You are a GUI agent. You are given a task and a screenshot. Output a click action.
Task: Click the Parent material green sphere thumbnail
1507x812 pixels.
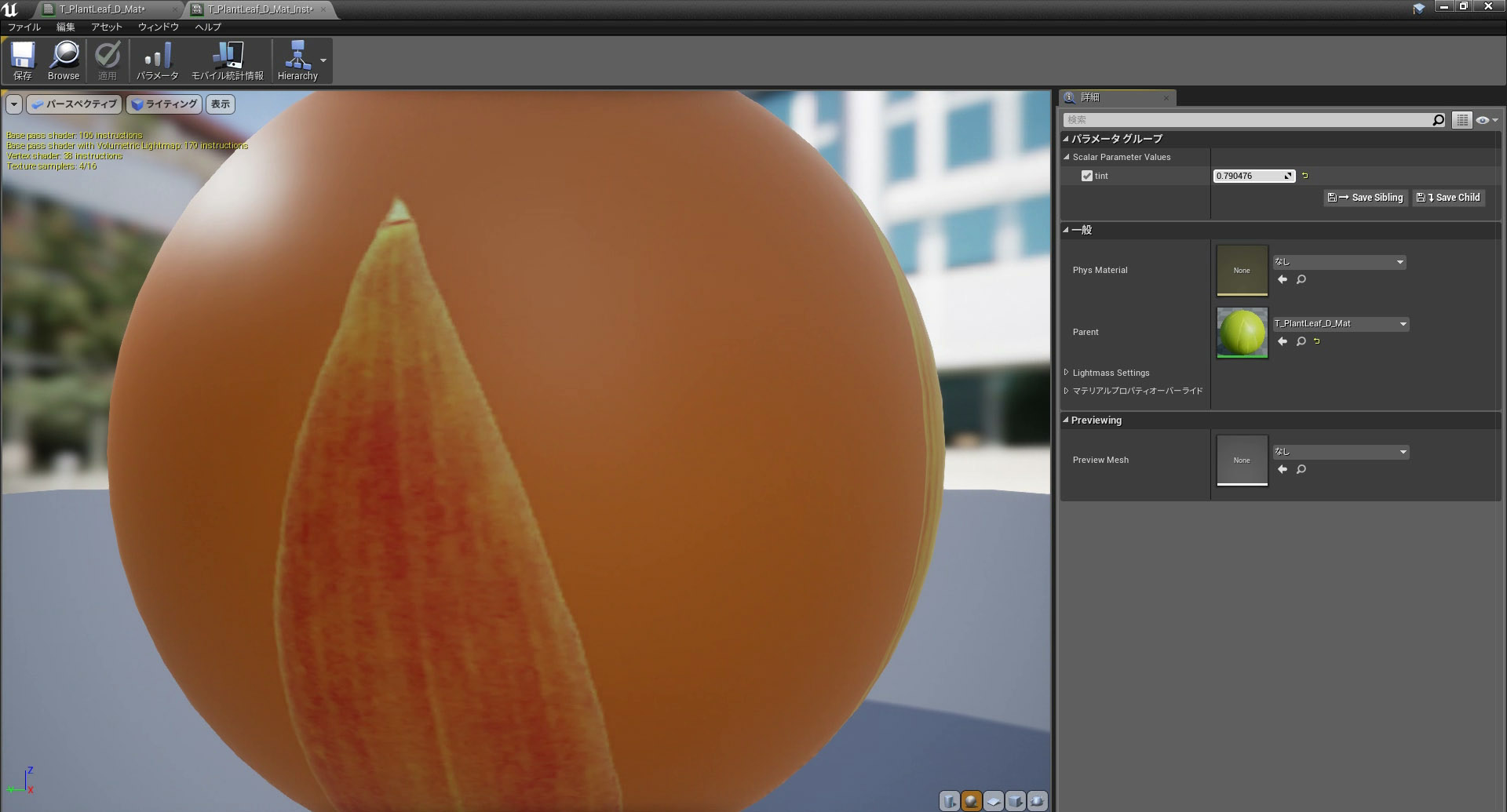1242,332
